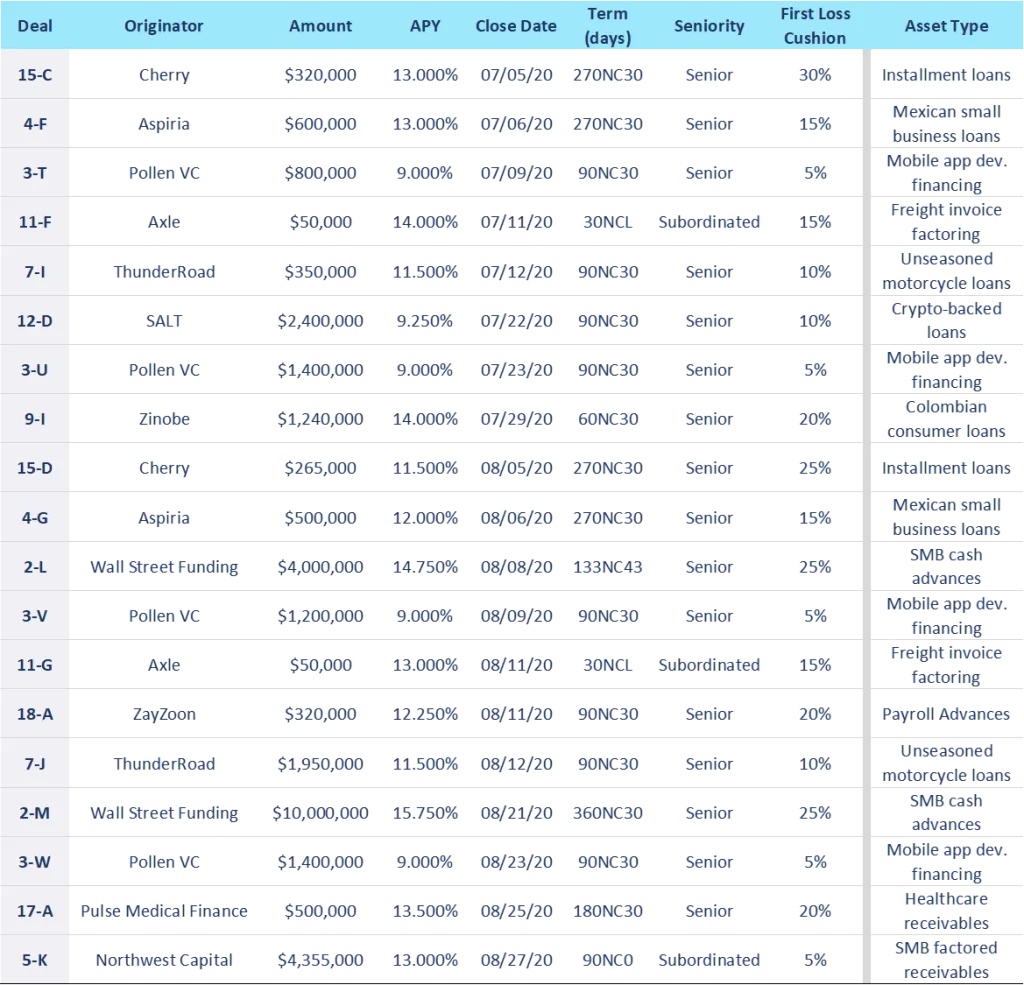Click the 13.500% APY cell
Image resolution: width=1024 pixels, height=985 pixels.
pyautogui.click(x=425, y=911)
